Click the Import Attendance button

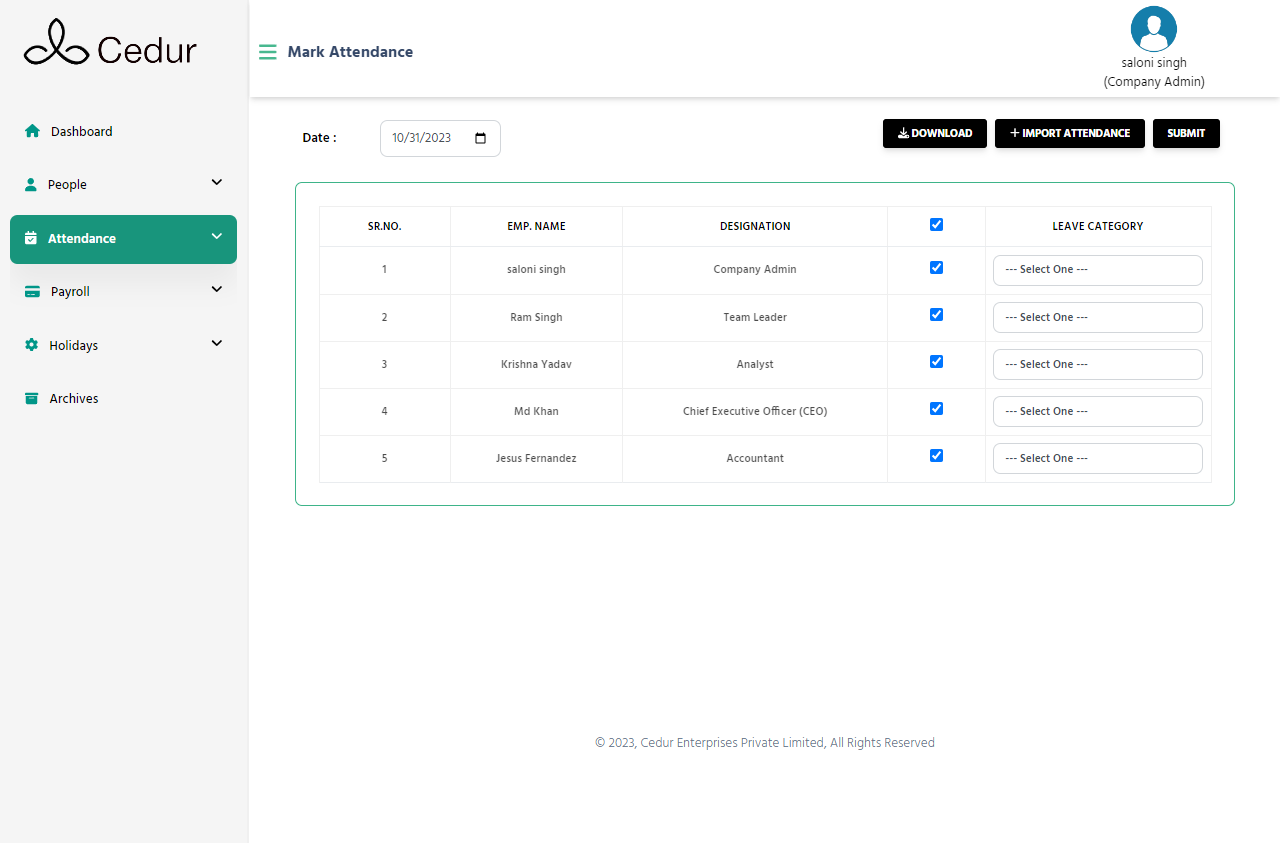coord(1069,133)
